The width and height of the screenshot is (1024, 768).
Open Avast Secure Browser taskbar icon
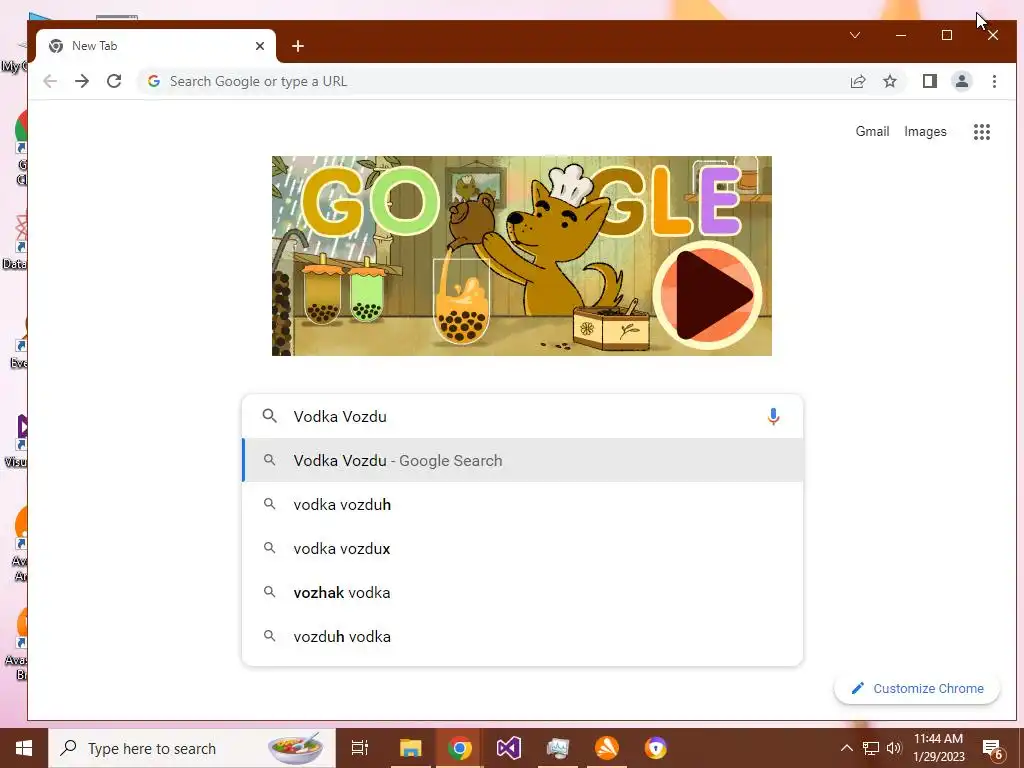click(656, 748)
